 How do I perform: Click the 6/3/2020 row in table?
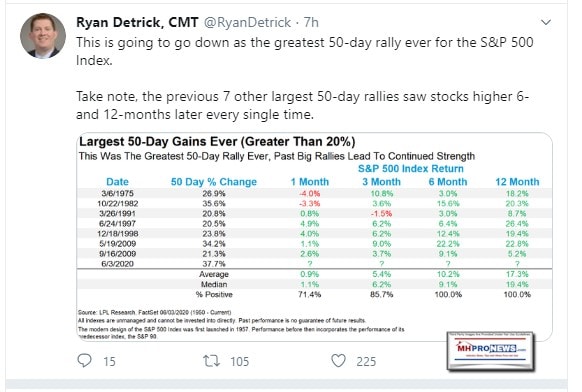click(314, 264)
